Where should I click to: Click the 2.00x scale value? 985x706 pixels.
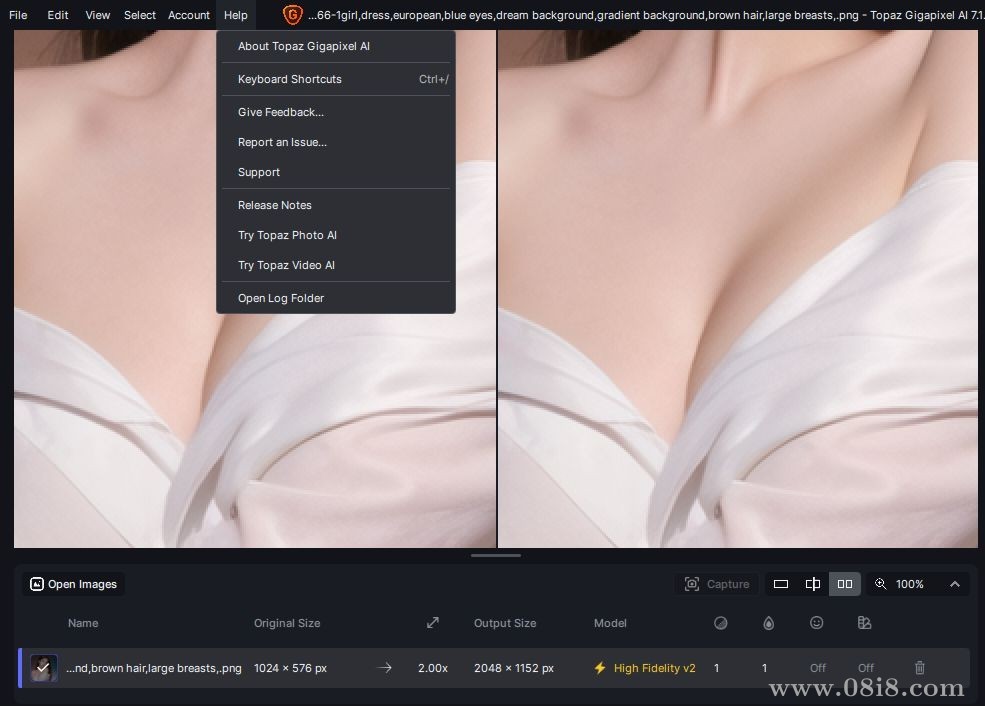(433, 668)
